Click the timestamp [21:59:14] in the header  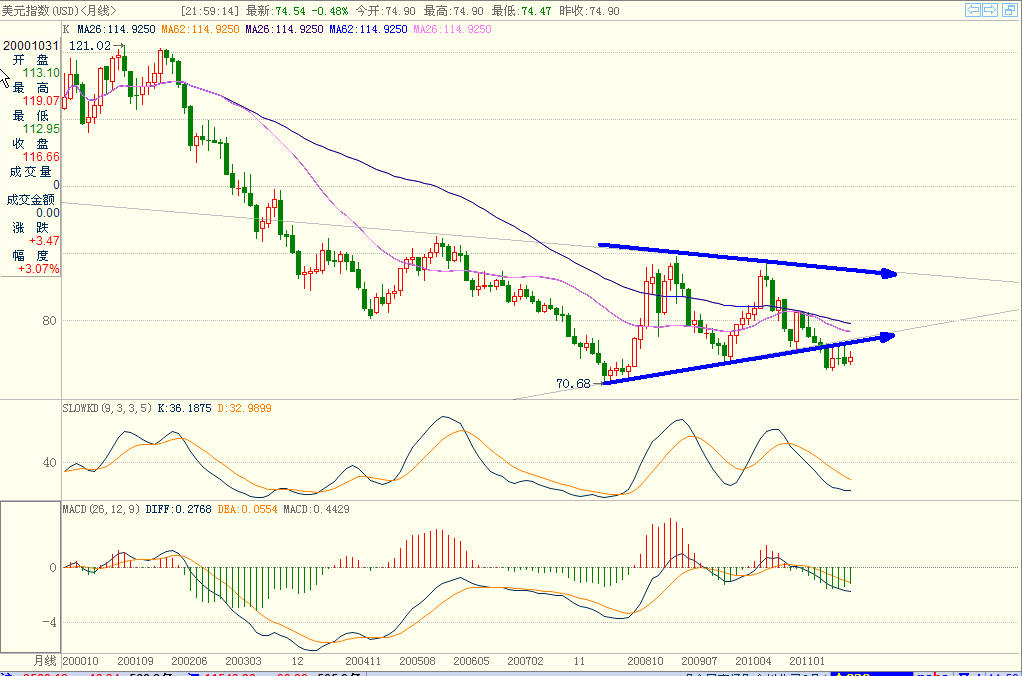pos(210,11)
